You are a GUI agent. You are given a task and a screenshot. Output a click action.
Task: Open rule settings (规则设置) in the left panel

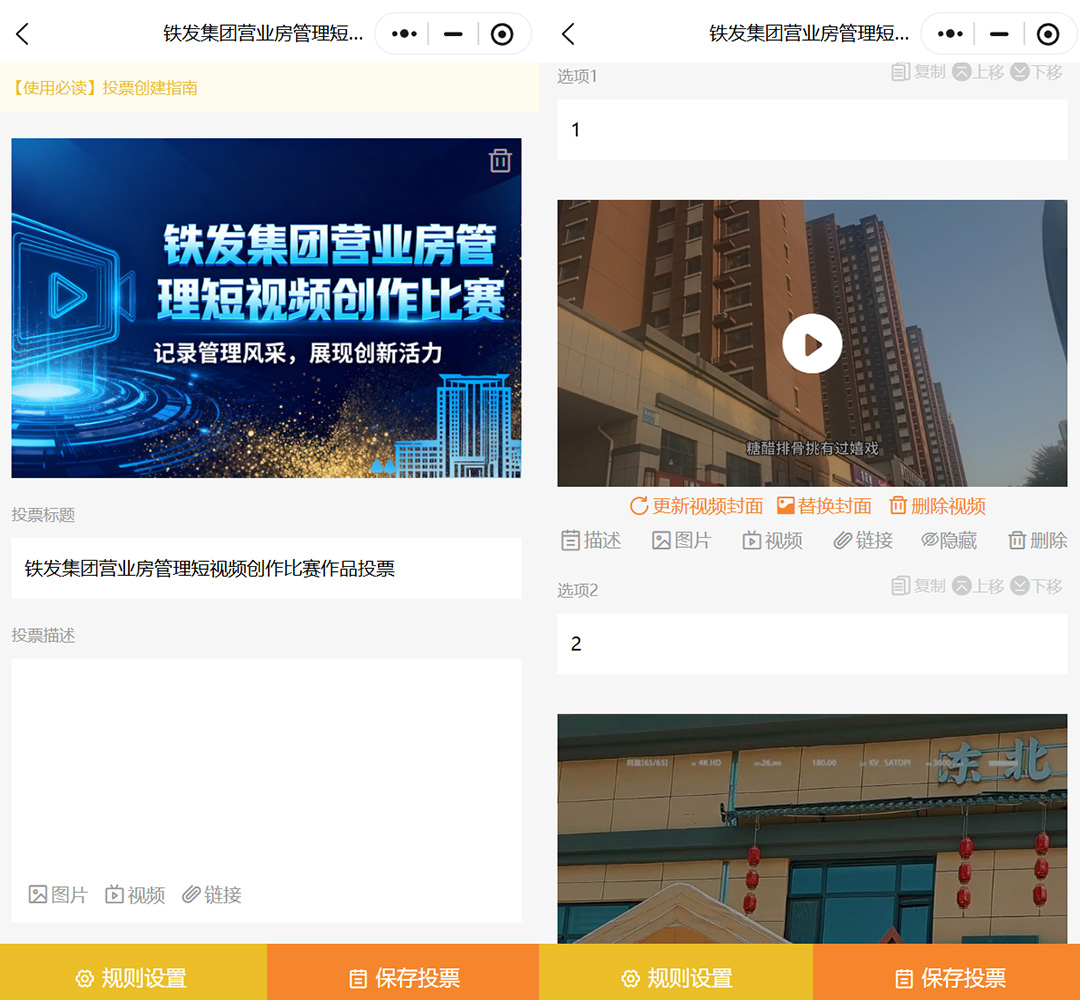coord(133,977)
